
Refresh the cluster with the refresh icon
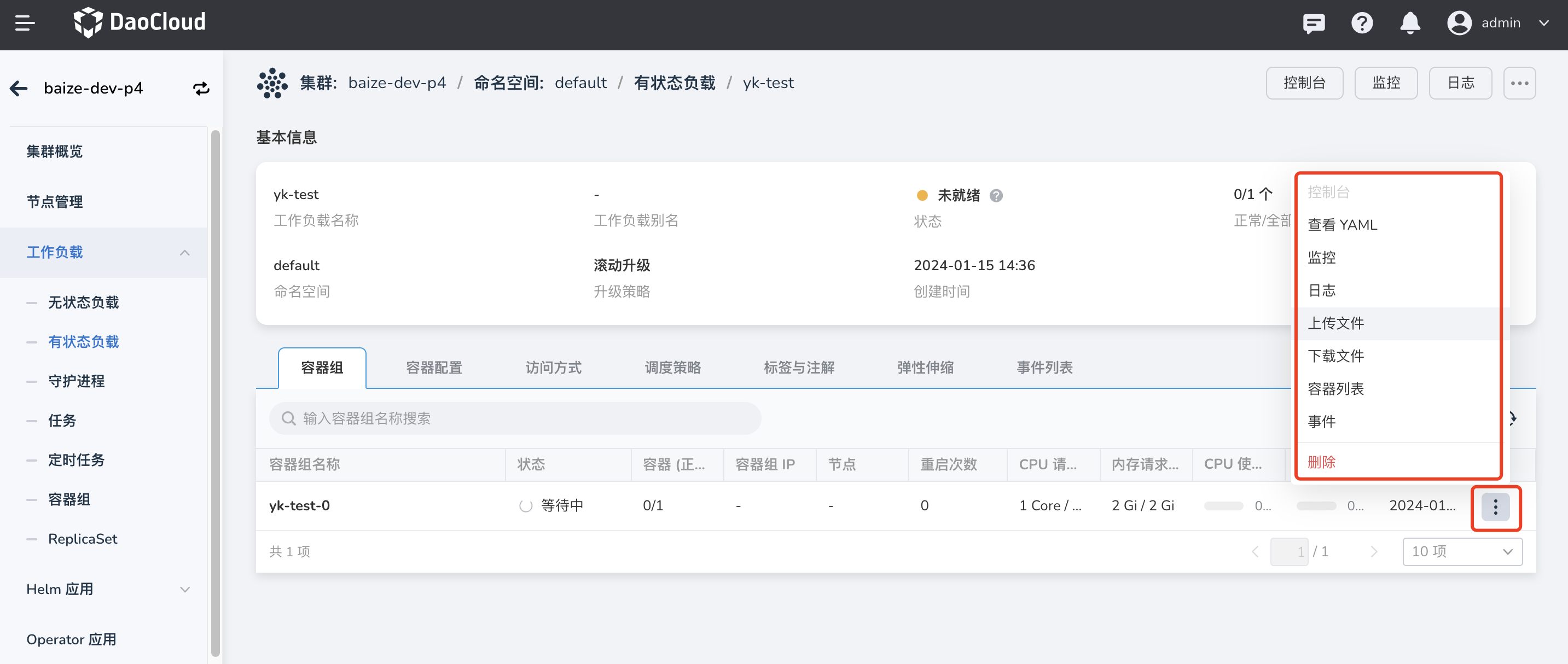(201, 88)
